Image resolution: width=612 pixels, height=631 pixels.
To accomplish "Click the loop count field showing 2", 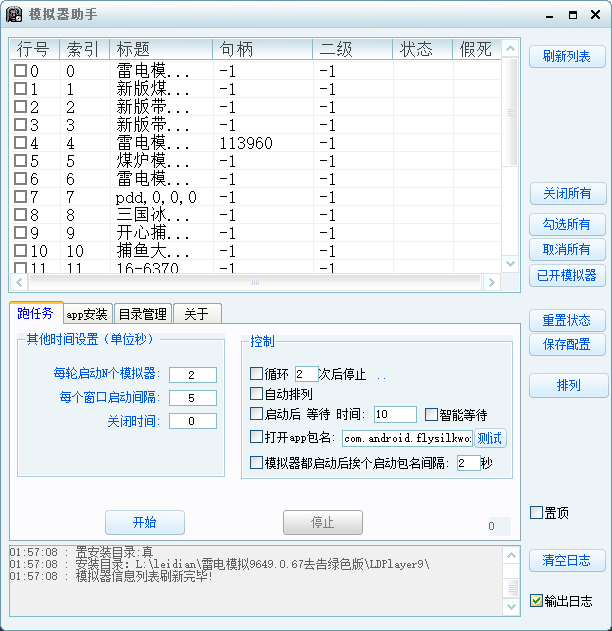I will (306, 374).
